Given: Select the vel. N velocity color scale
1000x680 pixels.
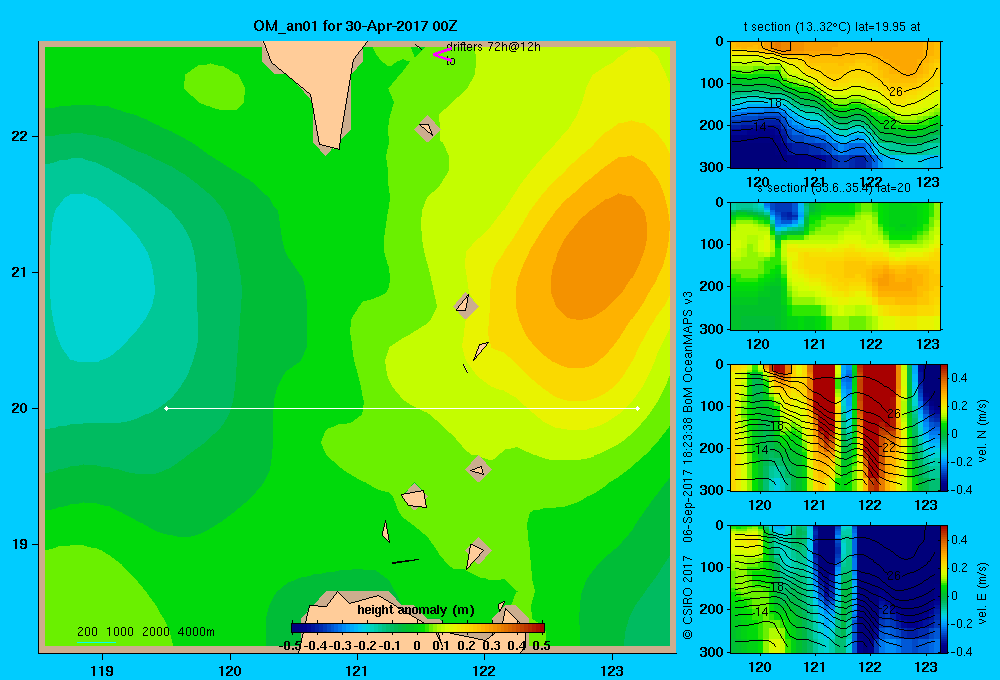Looking at the screenshot, I should point(945,427).
